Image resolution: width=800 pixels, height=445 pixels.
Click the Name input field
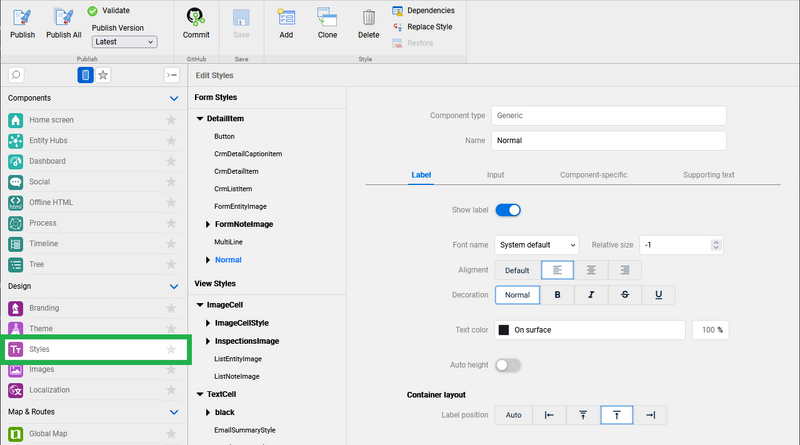point(609,140)
